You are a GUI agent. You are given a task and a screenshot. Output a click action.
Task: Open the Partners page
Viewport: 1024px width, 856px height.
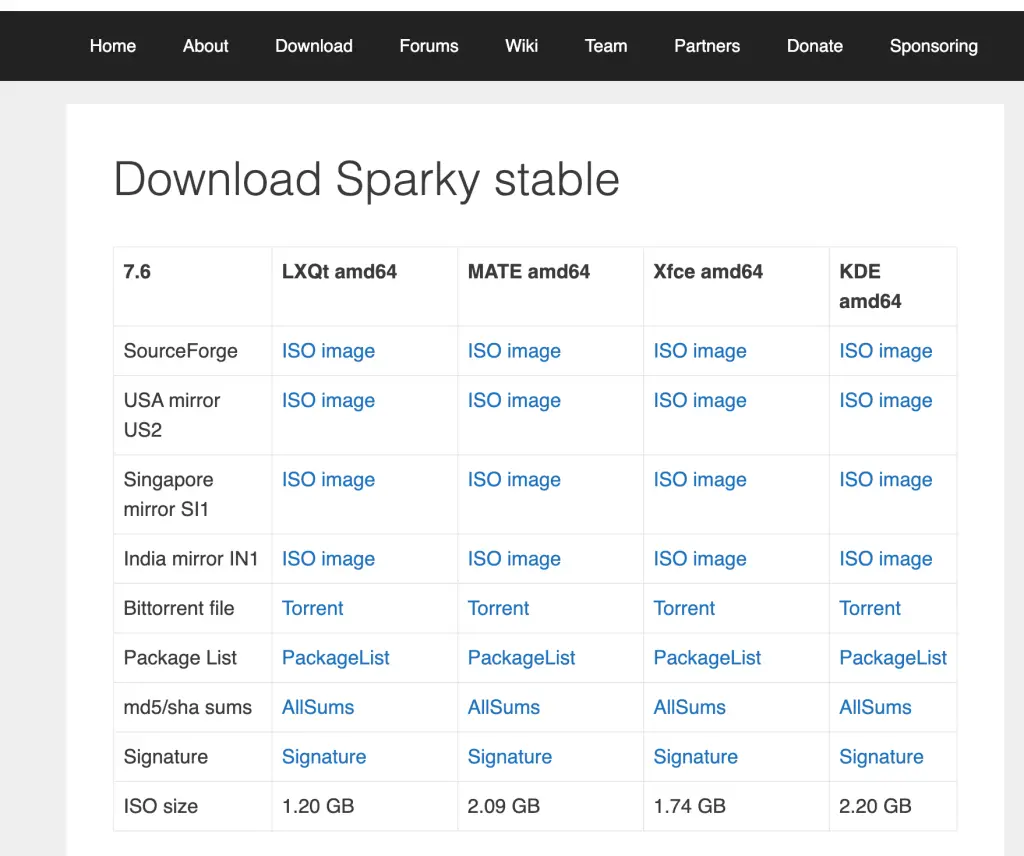tap(707, 46)
